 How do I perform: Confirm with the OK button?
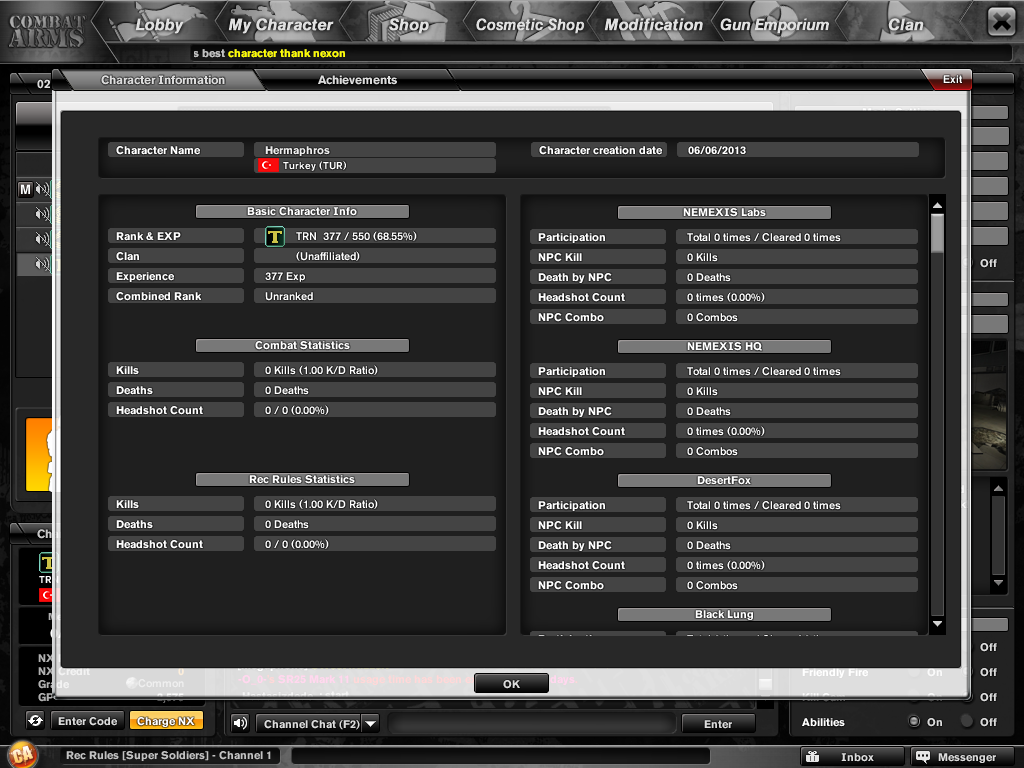click(x=511, y=684)
